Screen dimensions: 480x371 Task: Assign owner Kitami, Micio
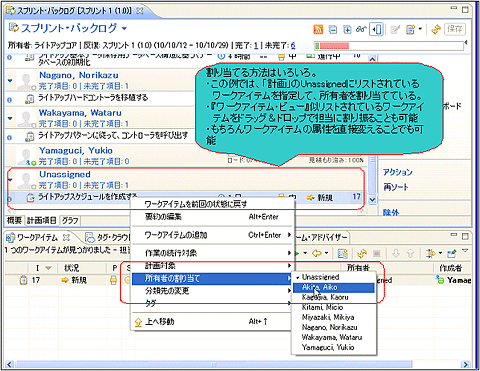(x=334, y=307)
